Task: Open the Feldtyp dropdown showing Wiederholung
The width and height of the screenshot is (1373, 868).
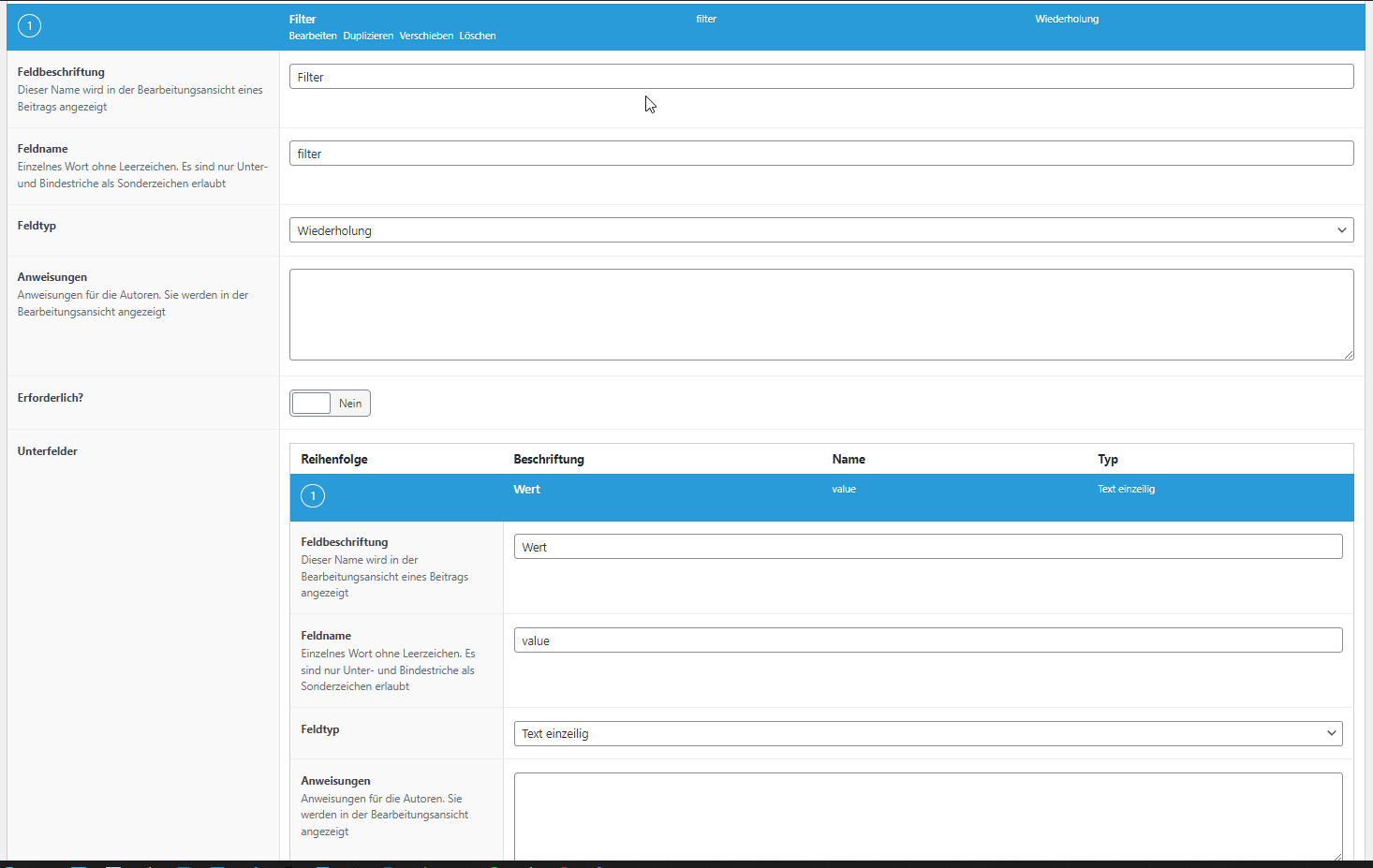Action: tap(820, 229)
